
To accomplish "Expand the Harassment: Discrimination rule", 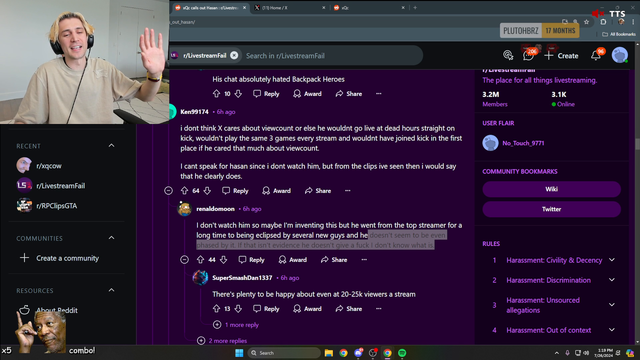I will pos(612,280).
